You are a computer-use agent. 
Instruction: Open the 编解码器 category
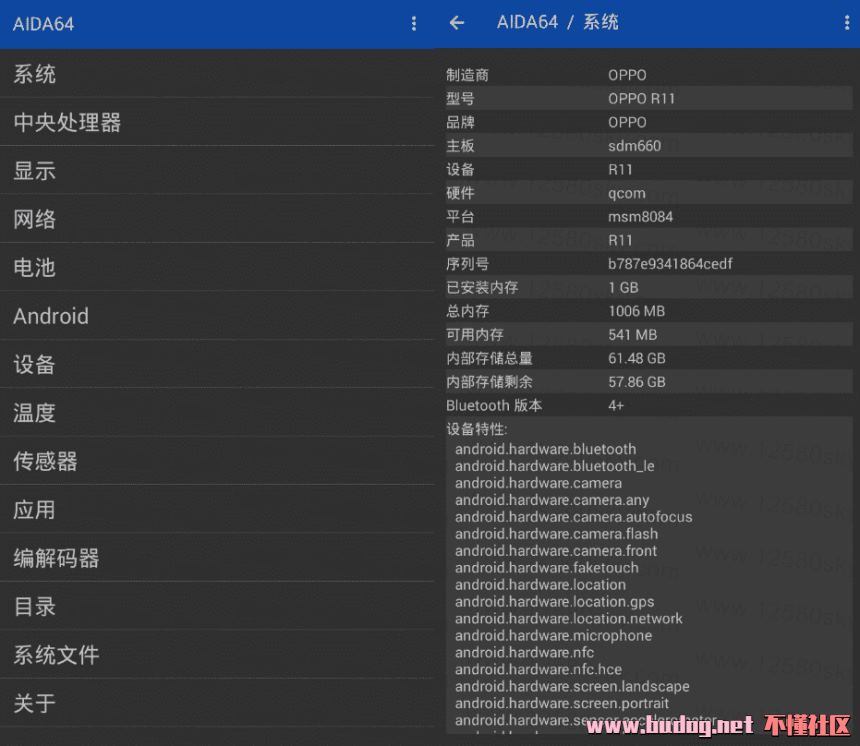(217, 558)
